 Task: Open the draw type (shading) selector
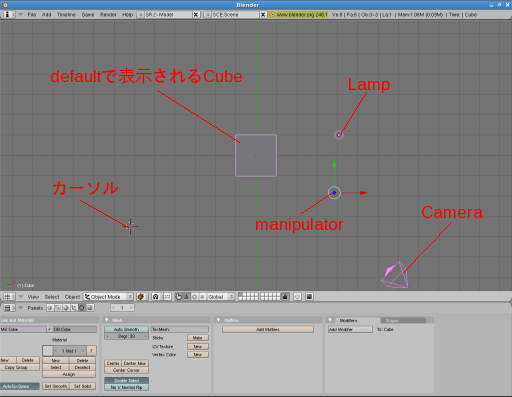[141, 297]
